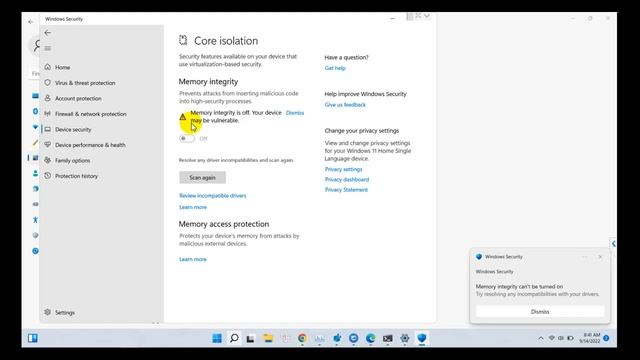Open notification center badge
Viewport: 640px width, 360px height.
point(606,338)
